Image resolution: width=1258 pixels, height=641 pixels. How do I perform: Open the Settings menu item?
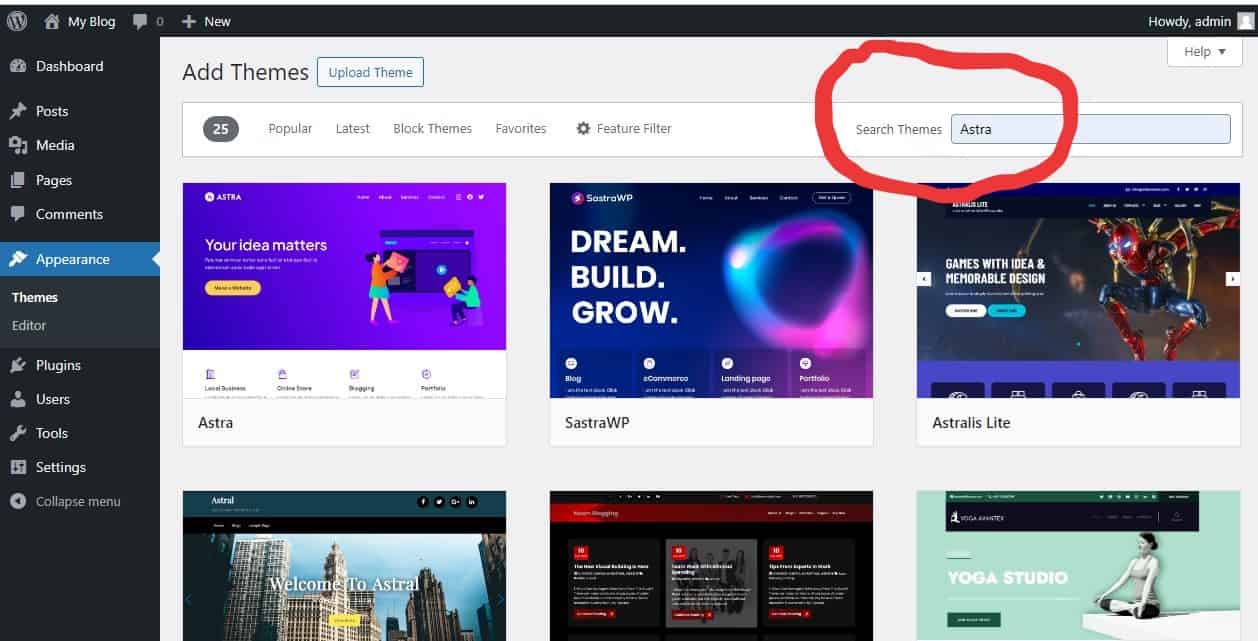tap(80, 467)
